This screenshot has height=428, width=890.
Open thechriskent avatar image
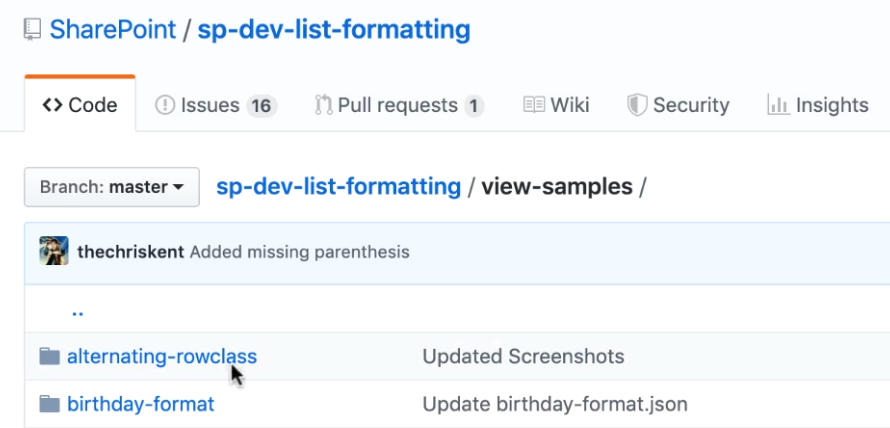(x=54, y=250)
